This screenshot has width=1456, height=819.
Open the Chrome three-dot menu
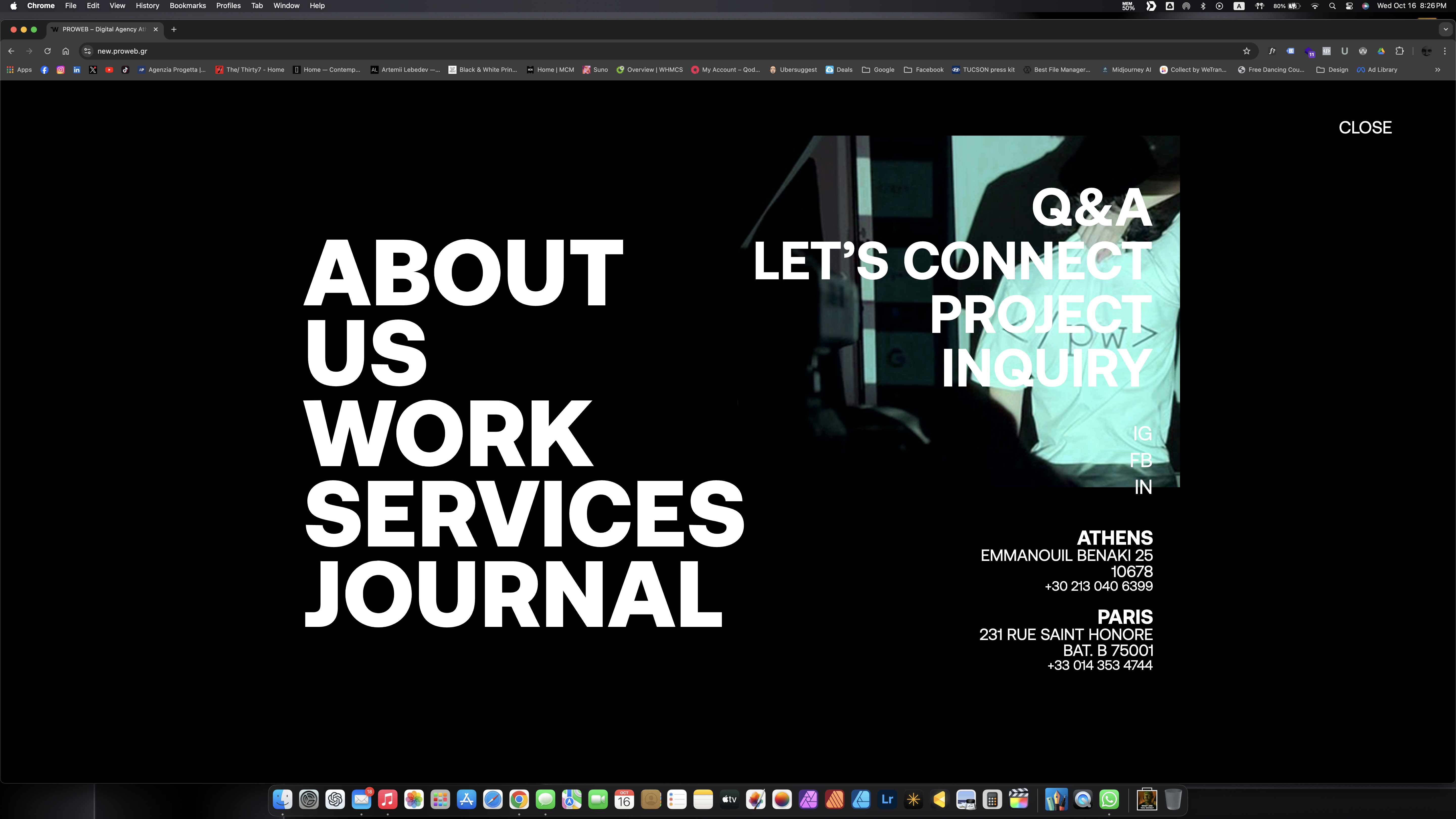tap(1445, 51)
